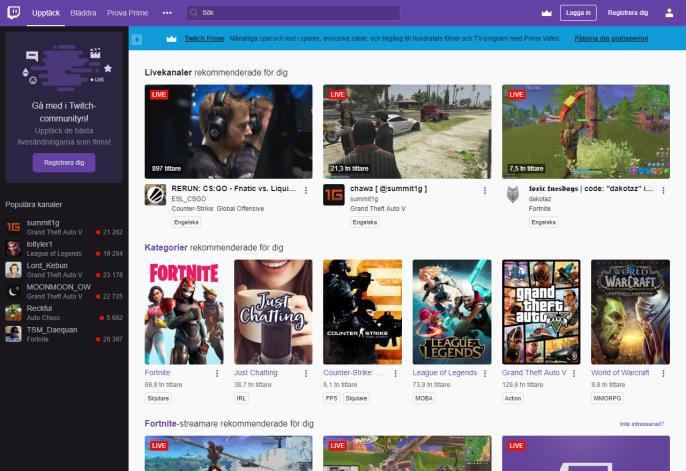Click Lord_Kebun avatar in sidebar
Screen dimensions: 686x471
[13, 270]
